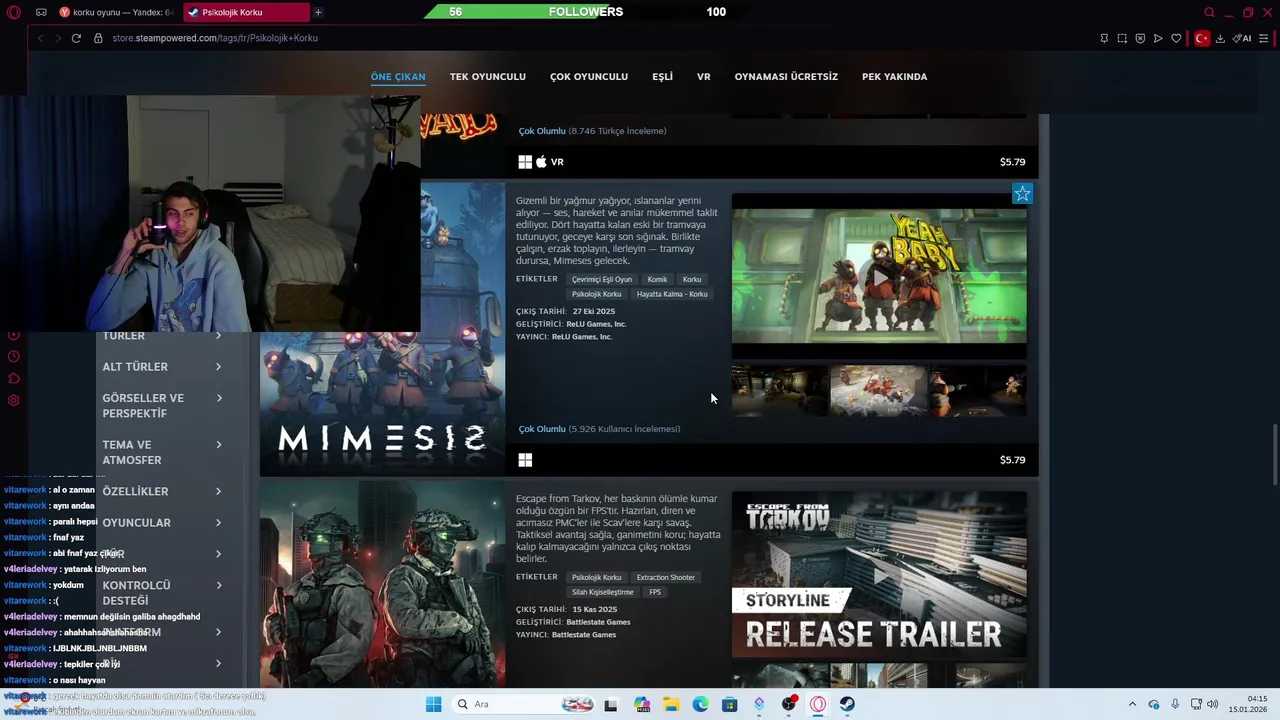This screenshot has height=720, width=1280.
Task: Select second MIMESIS screenshot thumbnail
Action: tap(878, 390)
